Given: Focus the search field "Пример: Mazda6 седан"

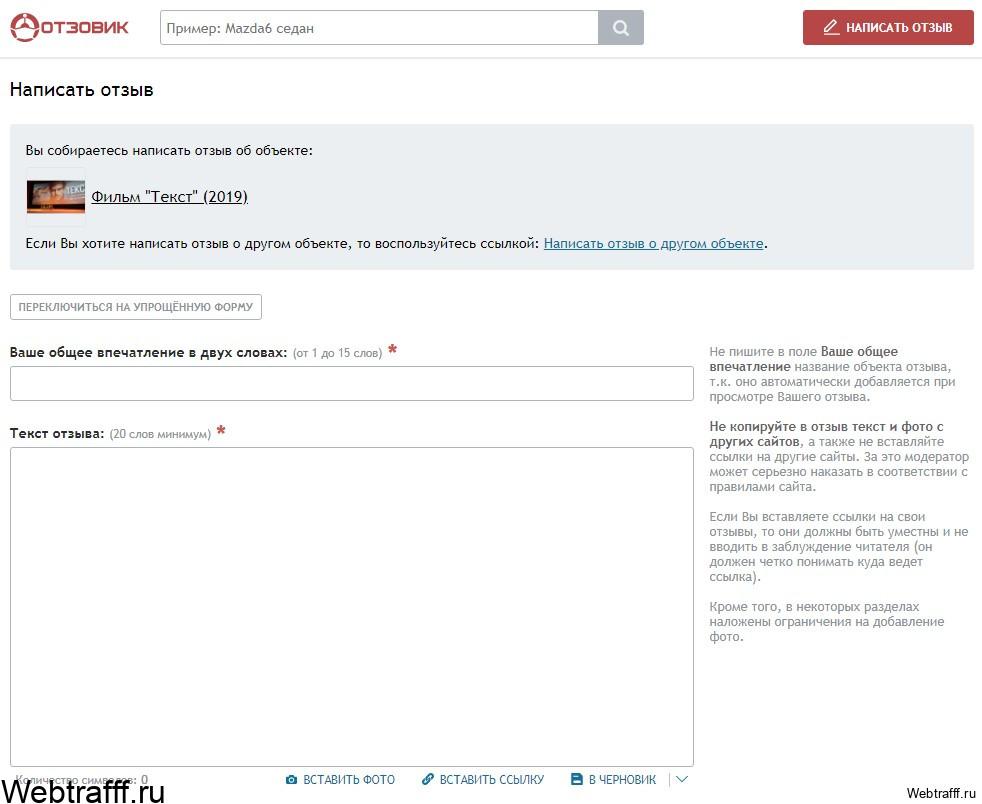Looking at the screenshot, I should (379, 28).
